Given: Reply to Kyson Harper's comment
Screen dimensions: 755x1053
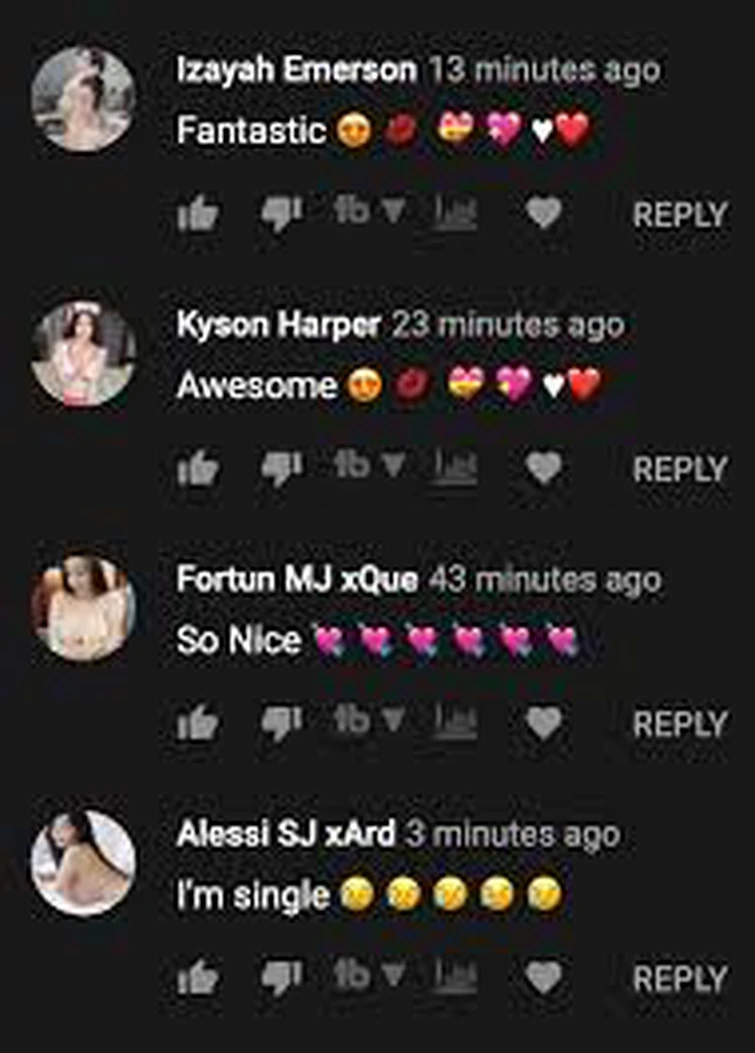Looking at the screenshot, I should click(680, 469).
